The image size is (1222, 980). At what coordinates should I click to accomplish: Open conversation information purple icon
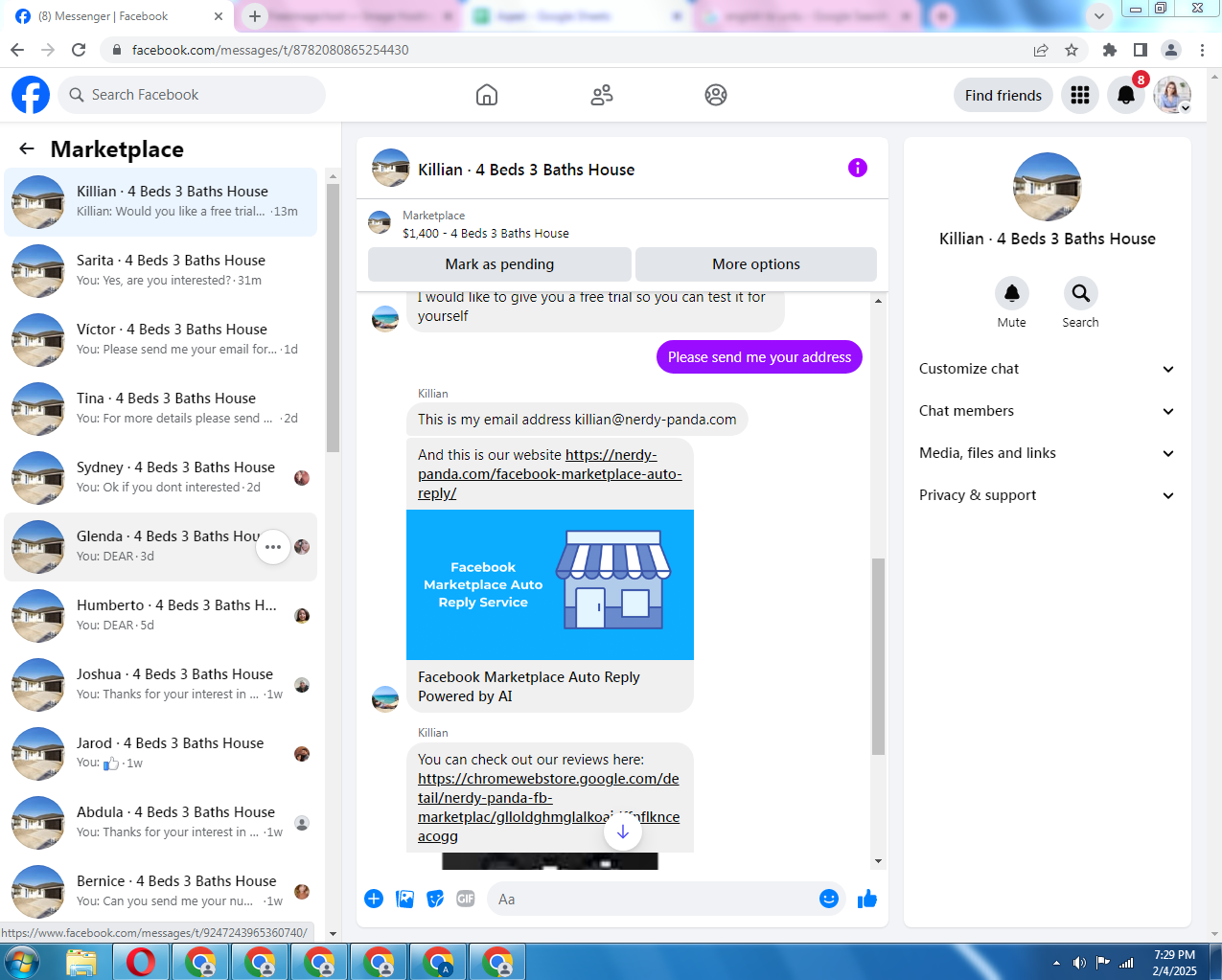(x=858, y=169)
